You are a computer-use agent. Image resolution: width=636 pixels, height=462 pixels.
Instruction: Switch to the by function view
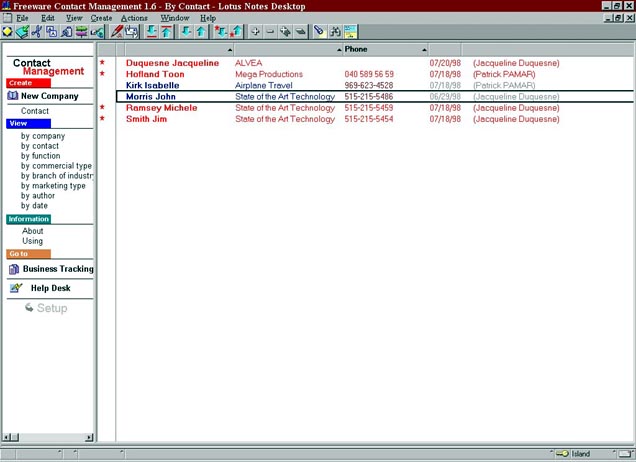(41, 156)
